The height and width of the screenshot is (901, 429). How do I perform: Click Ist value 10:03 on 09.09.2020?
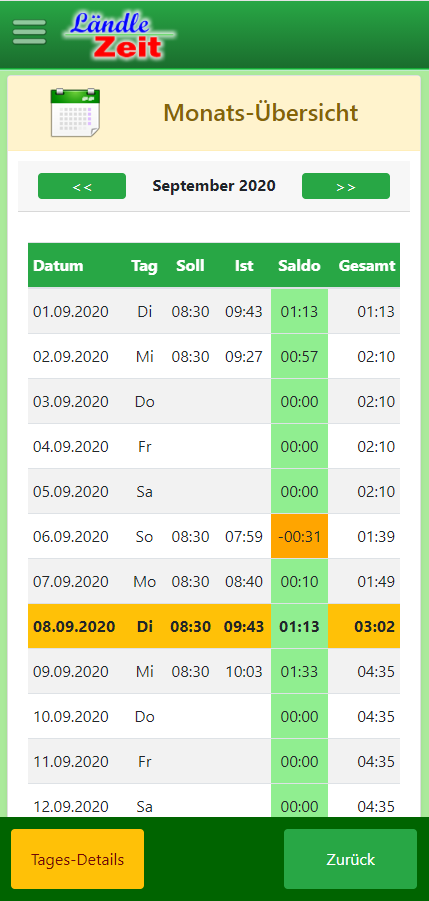point(244,671)
